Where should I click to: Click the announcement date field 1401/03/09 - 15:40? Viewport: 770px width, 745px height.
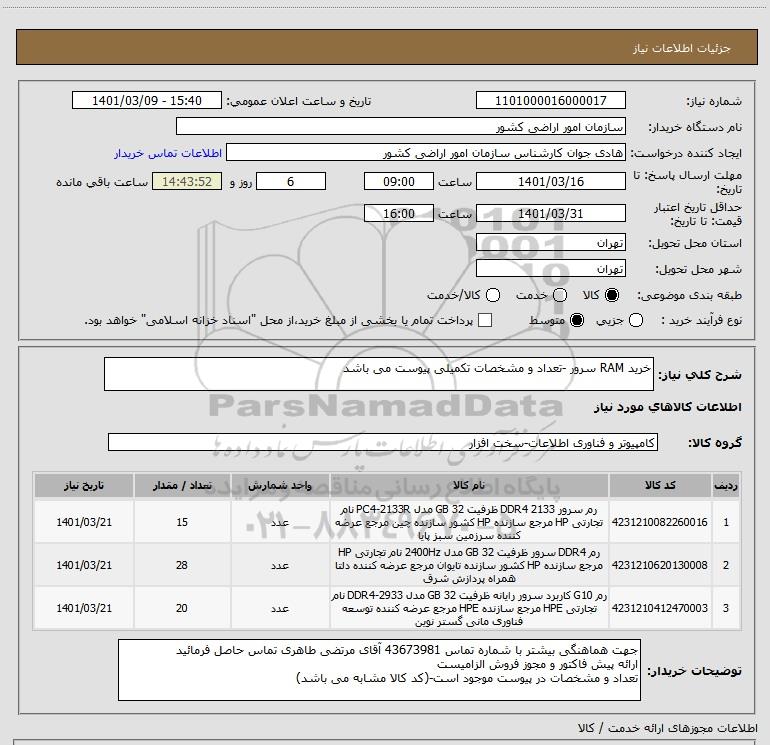coord(147,100)
